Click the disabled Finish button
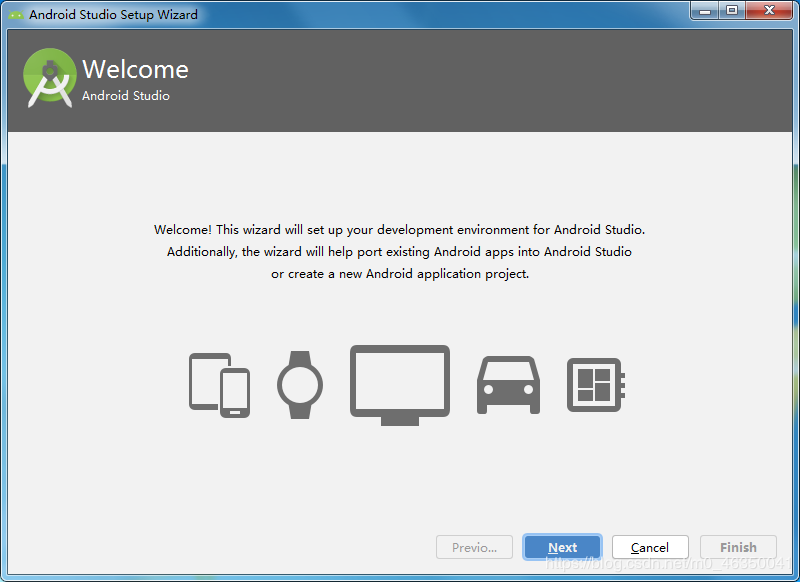800x582 pixels. [x=738, y=547]
